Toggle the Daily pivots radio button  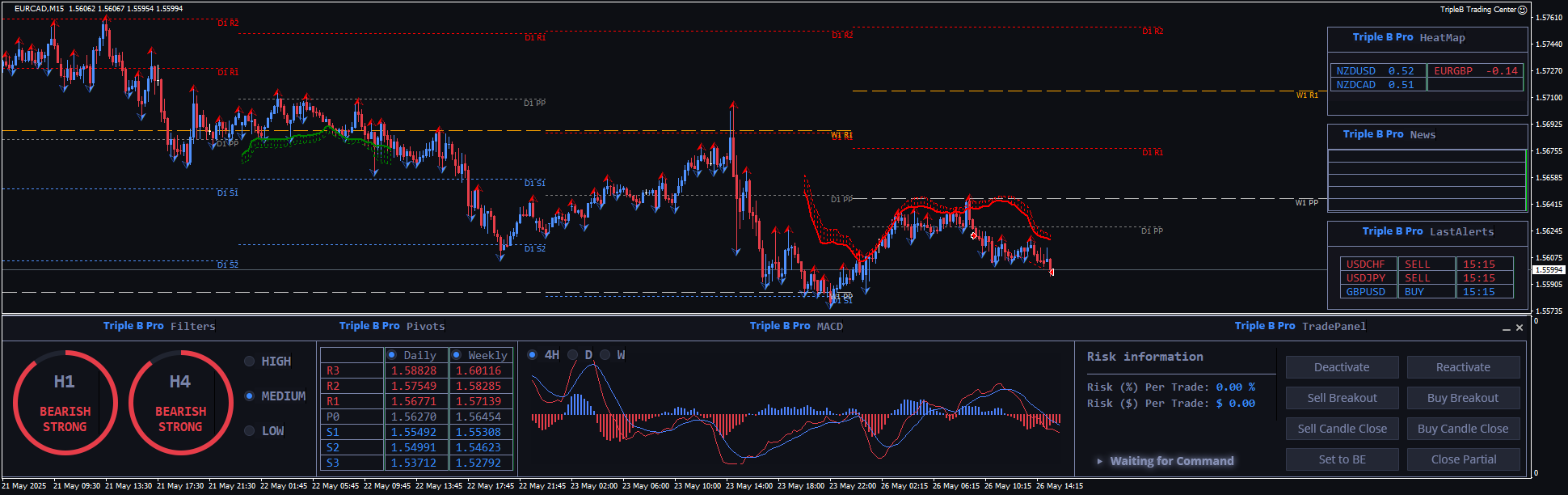(392, 355)
